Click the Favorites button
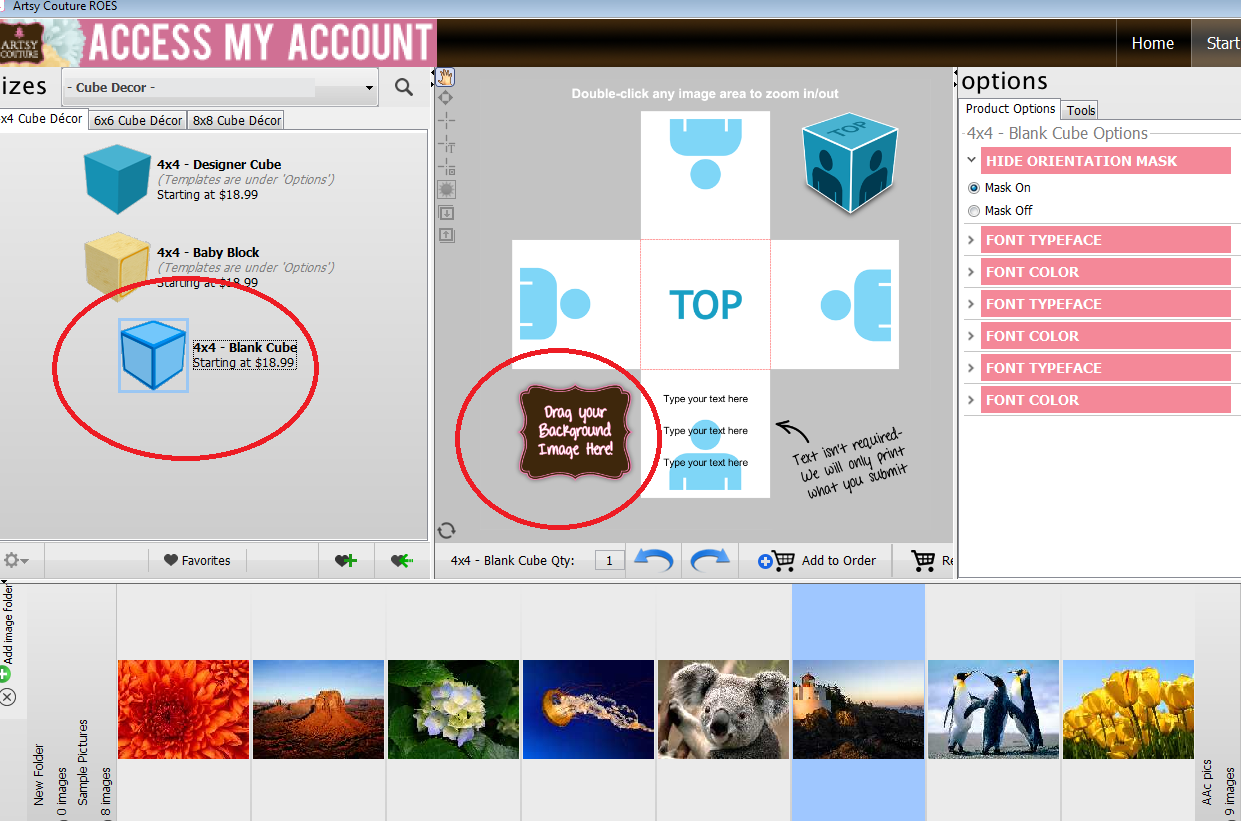The width and height of the screenshot is (1241, 821). pyautogui.click(x=197, y=561)
